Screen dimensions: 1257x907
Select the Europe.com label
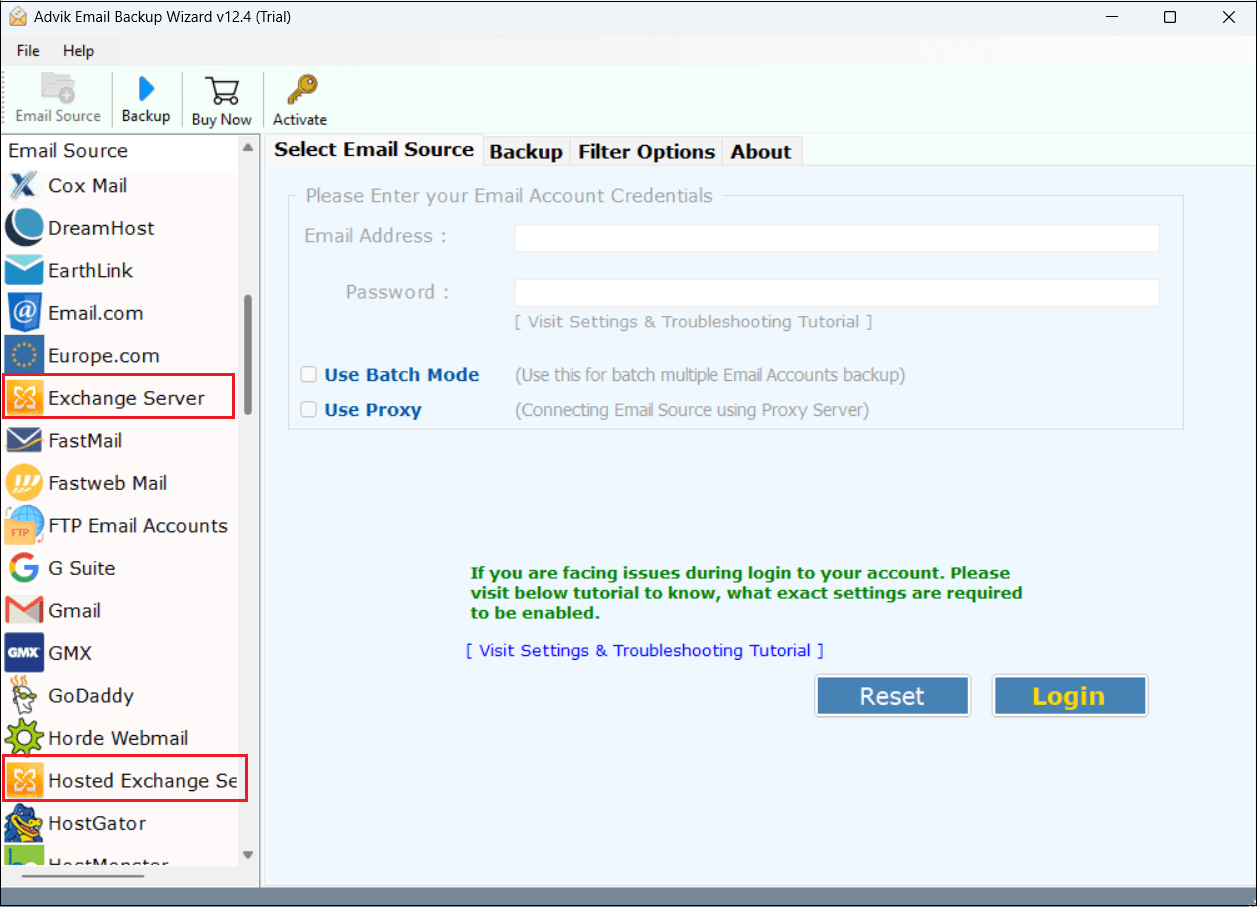pos(103,356)
